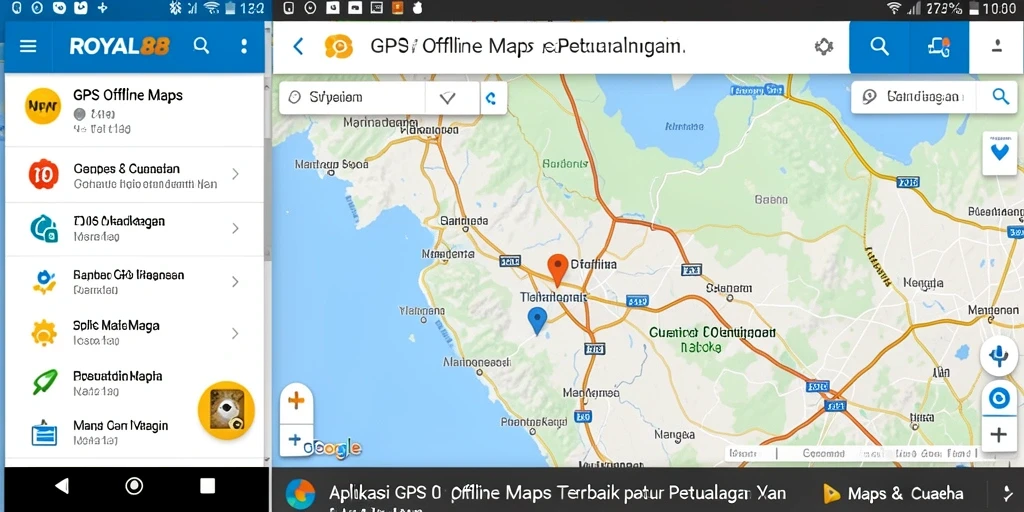Click the right-side location search field

pyautogui.click(x=914, y=97)
